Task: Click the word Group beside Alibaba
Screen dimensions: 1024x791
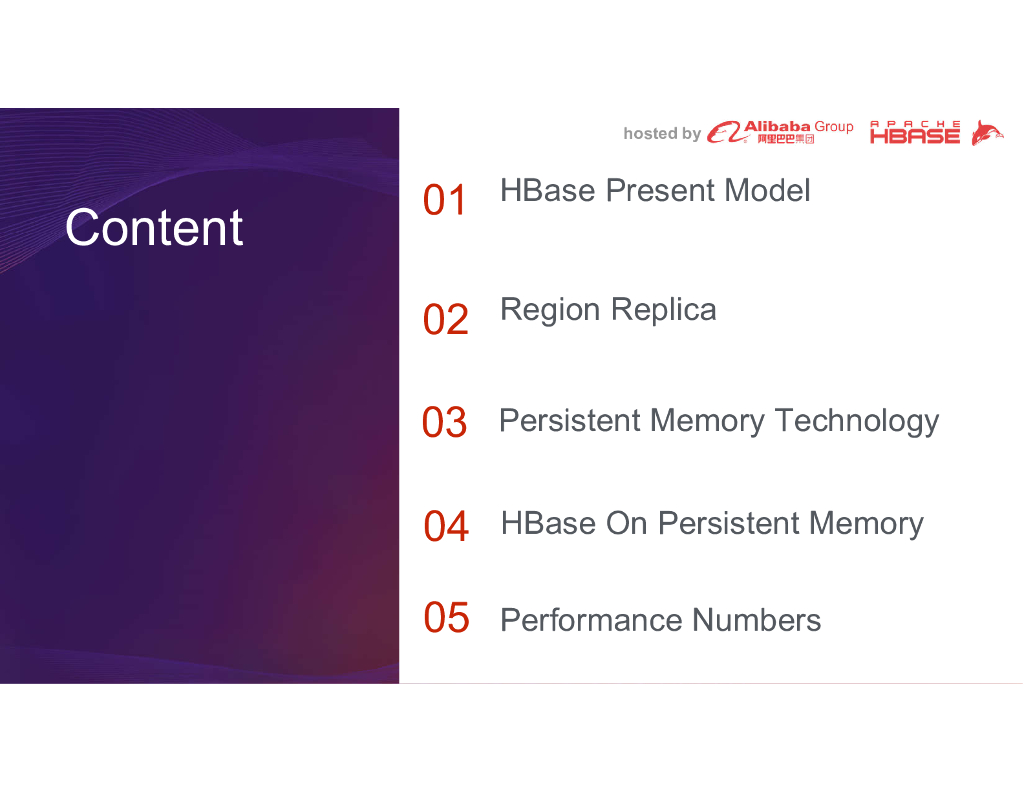Action: coord(834,126)
